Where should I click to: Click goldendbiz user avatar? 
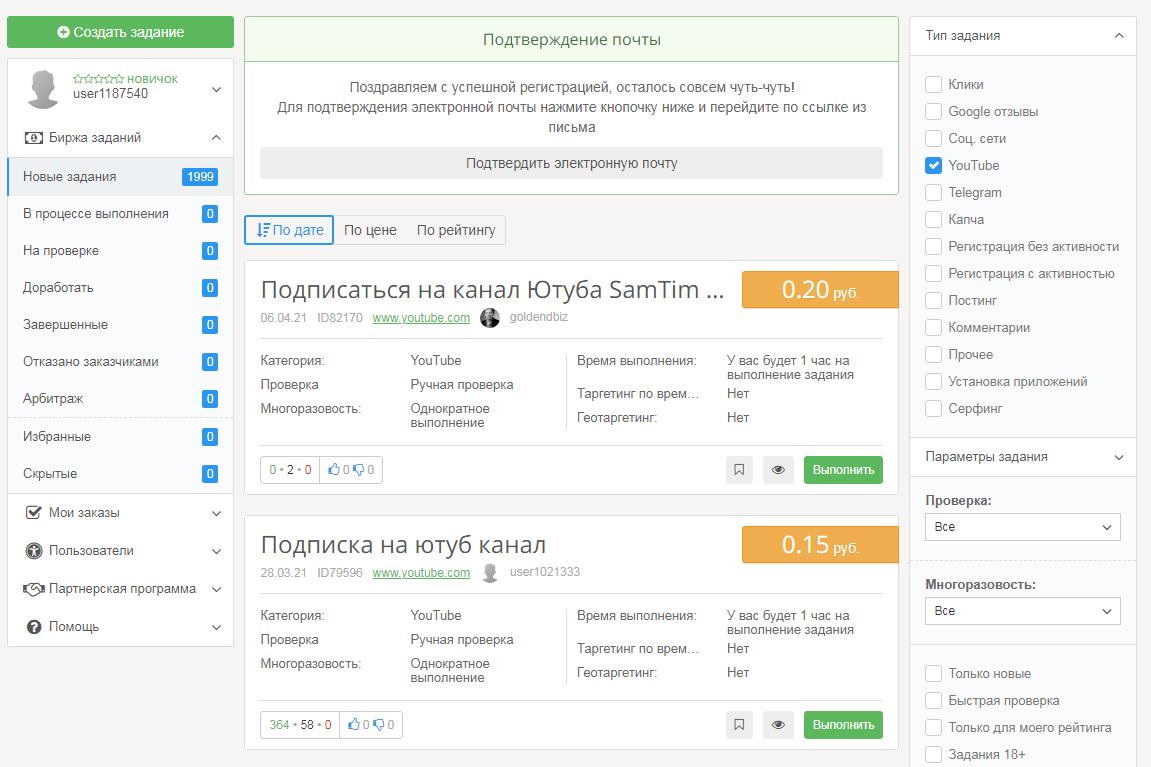(490, 318)
